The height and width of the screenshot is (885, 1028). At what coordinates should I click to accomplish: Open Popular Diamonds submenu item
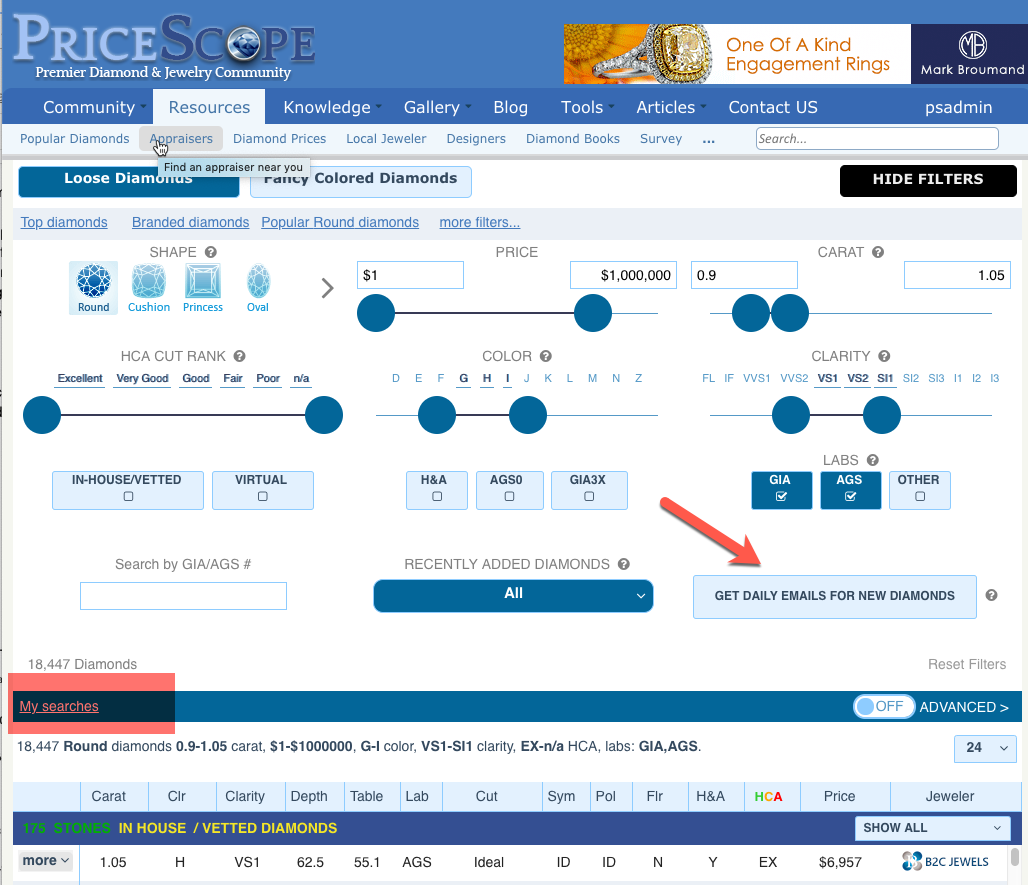(75, 139)
